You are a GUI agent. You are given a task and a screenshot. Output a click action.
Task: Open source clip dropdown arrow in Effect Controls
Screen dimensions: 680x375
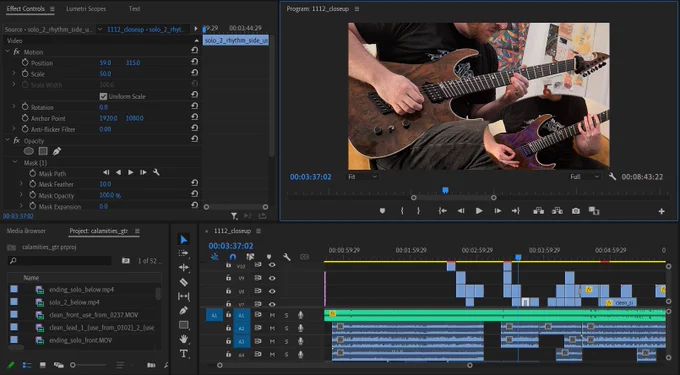click(100, 29)
